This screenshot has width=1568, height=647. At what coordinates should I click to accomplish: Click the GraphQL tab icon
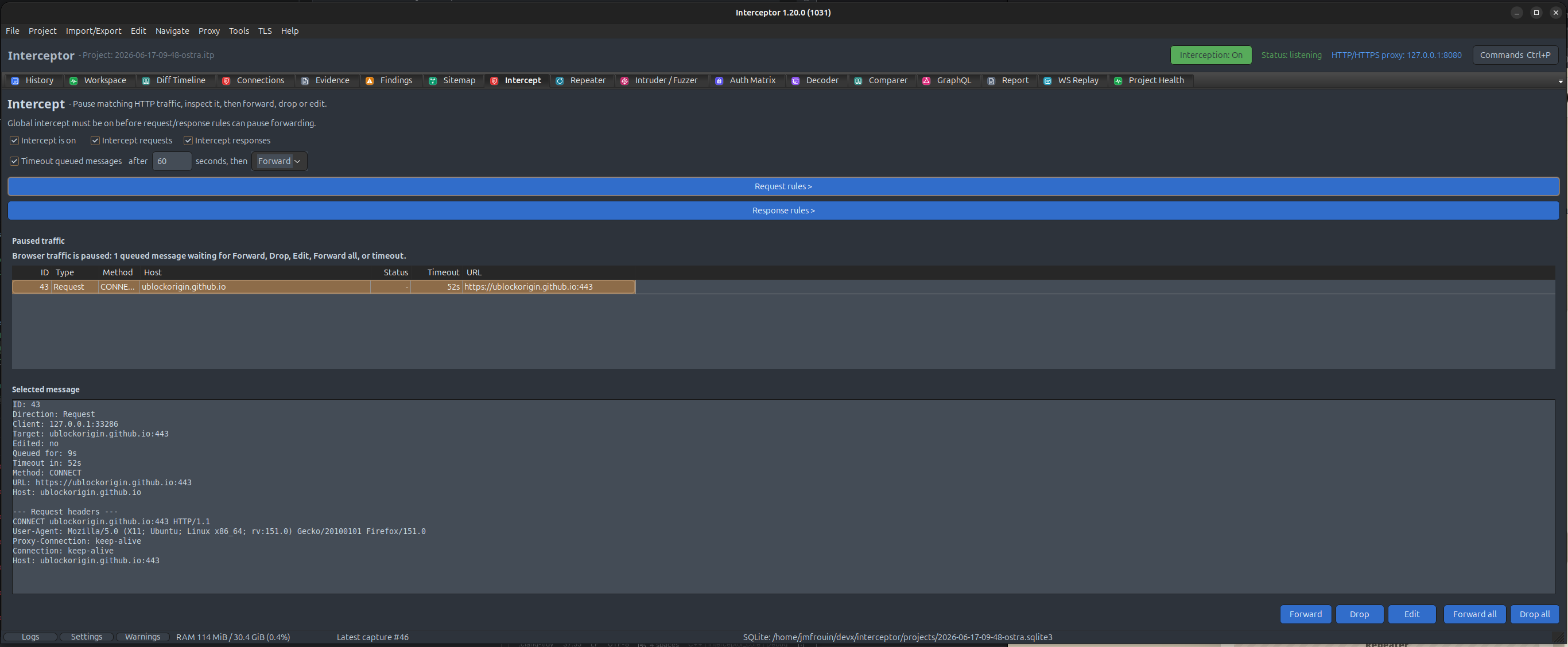[926, 81]
